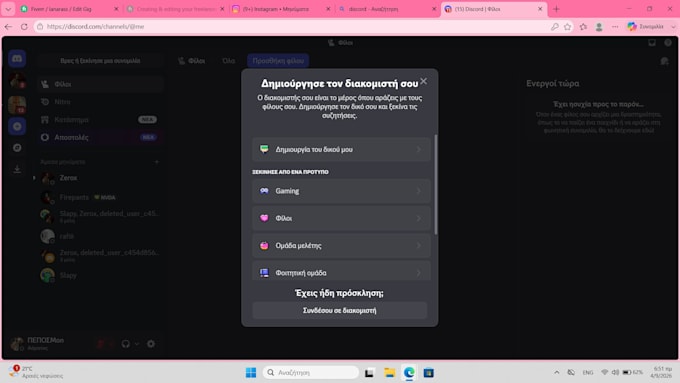Open Nitro in the left sidebar
680x383 pixels.
pos(100,101)
